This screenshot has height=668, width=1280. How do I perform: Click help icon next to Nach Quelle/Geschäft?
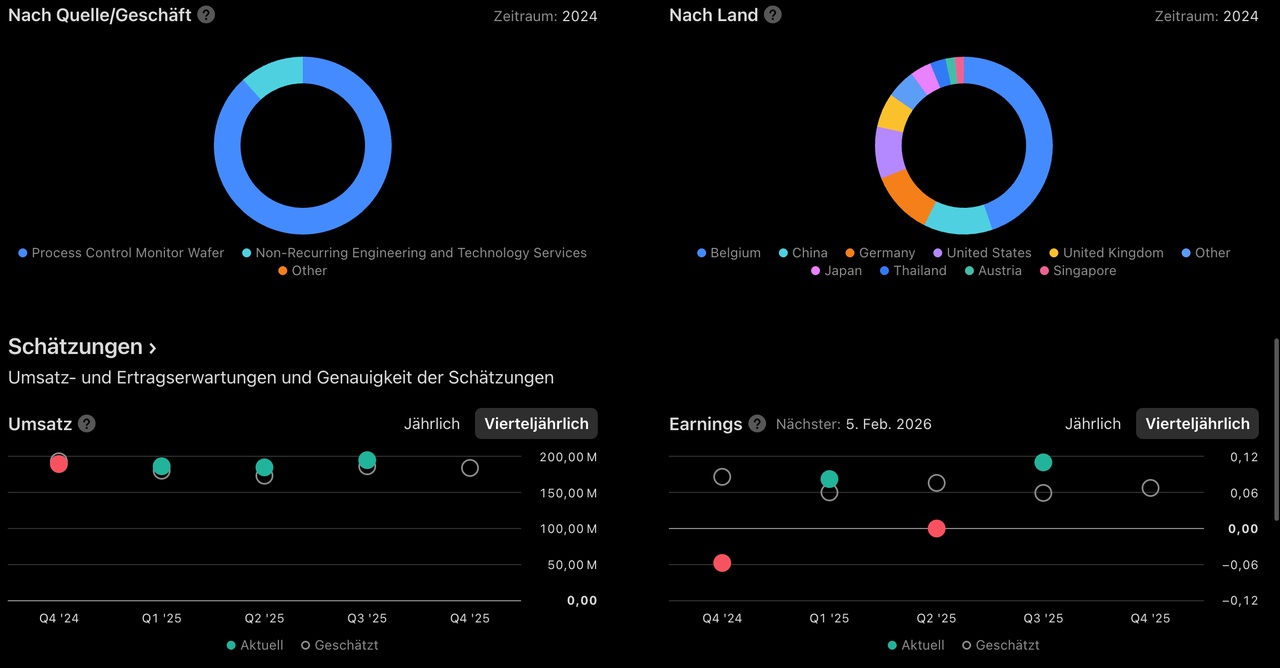point(206,15)
